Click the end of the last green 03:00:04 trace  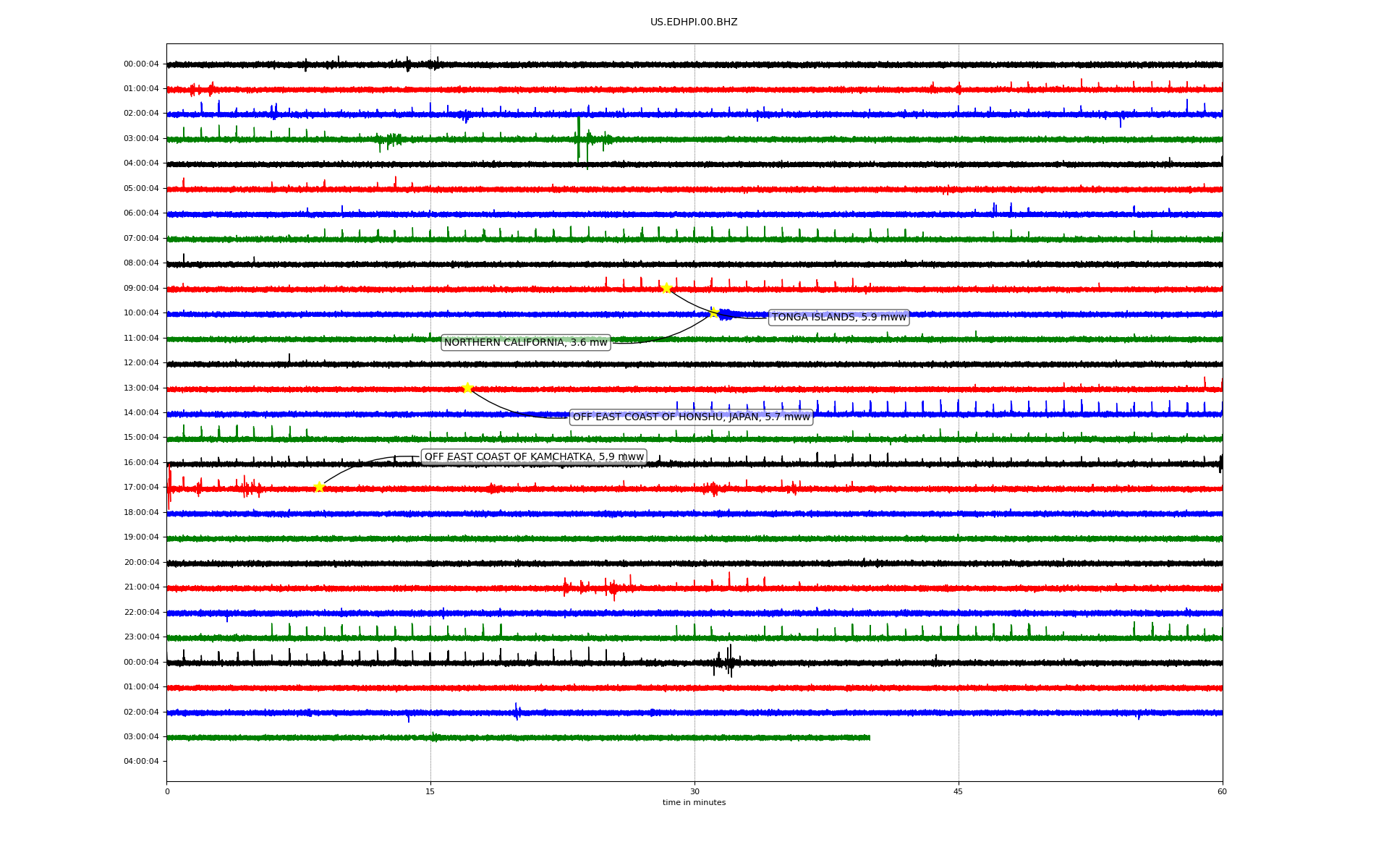pos(869,738)
